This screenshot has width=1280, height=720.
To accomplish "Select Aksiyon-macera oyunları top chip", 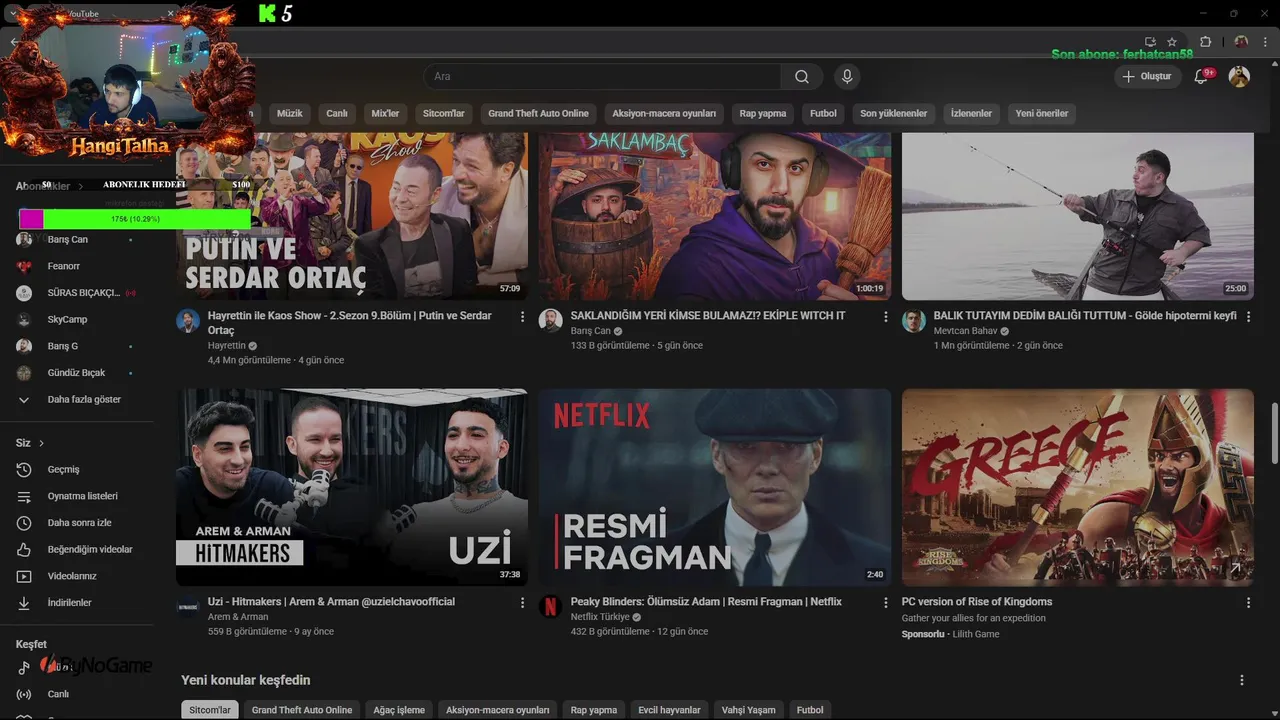I will click(664, 114).
